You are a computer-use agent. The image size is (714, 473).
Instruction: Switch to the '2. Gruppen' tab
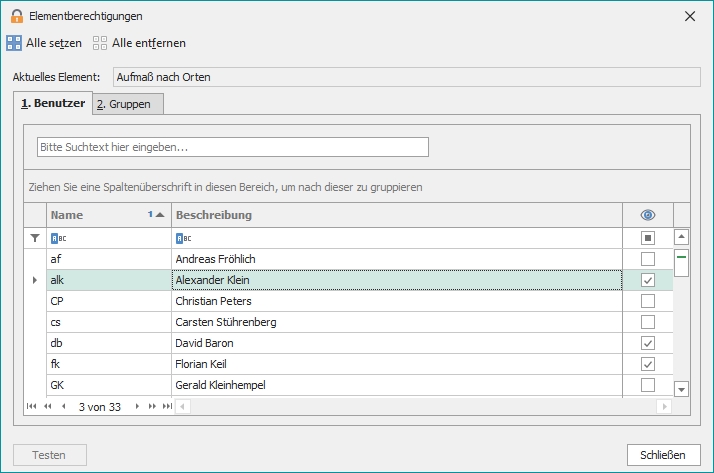click(126, 104)
